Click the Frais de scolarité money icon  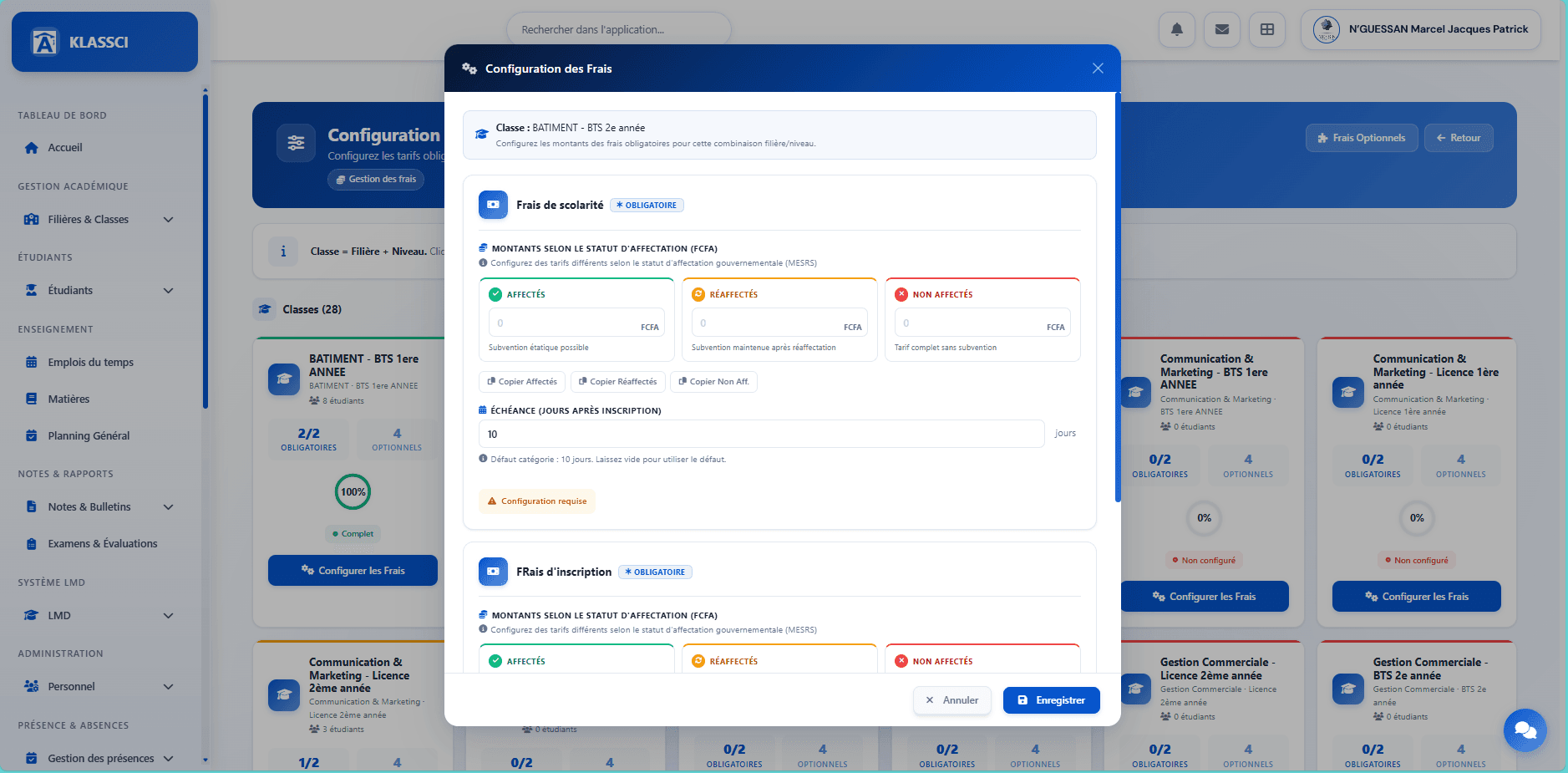pos(493,205)
